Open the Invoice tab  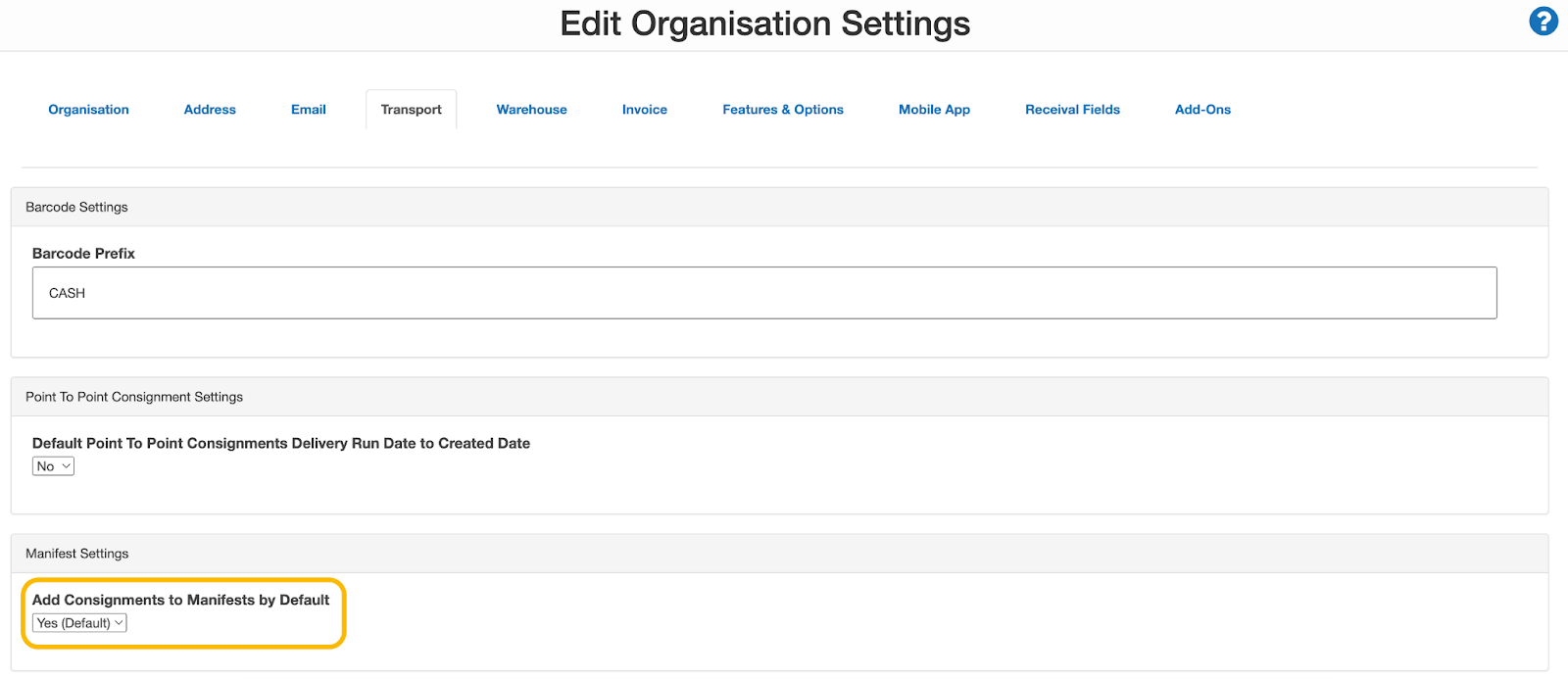644,110
